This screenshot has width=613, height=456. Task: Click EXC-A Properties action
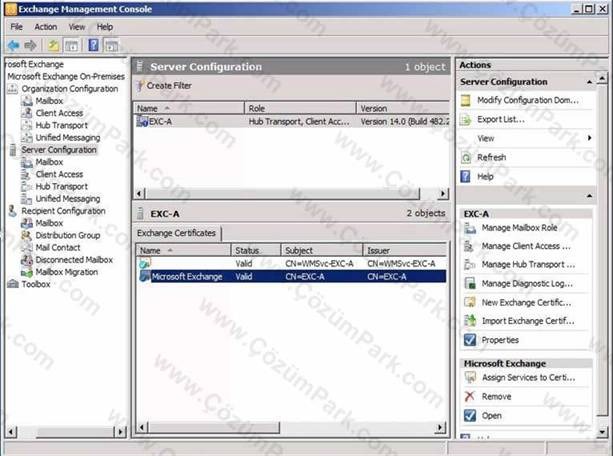point(500,340)
